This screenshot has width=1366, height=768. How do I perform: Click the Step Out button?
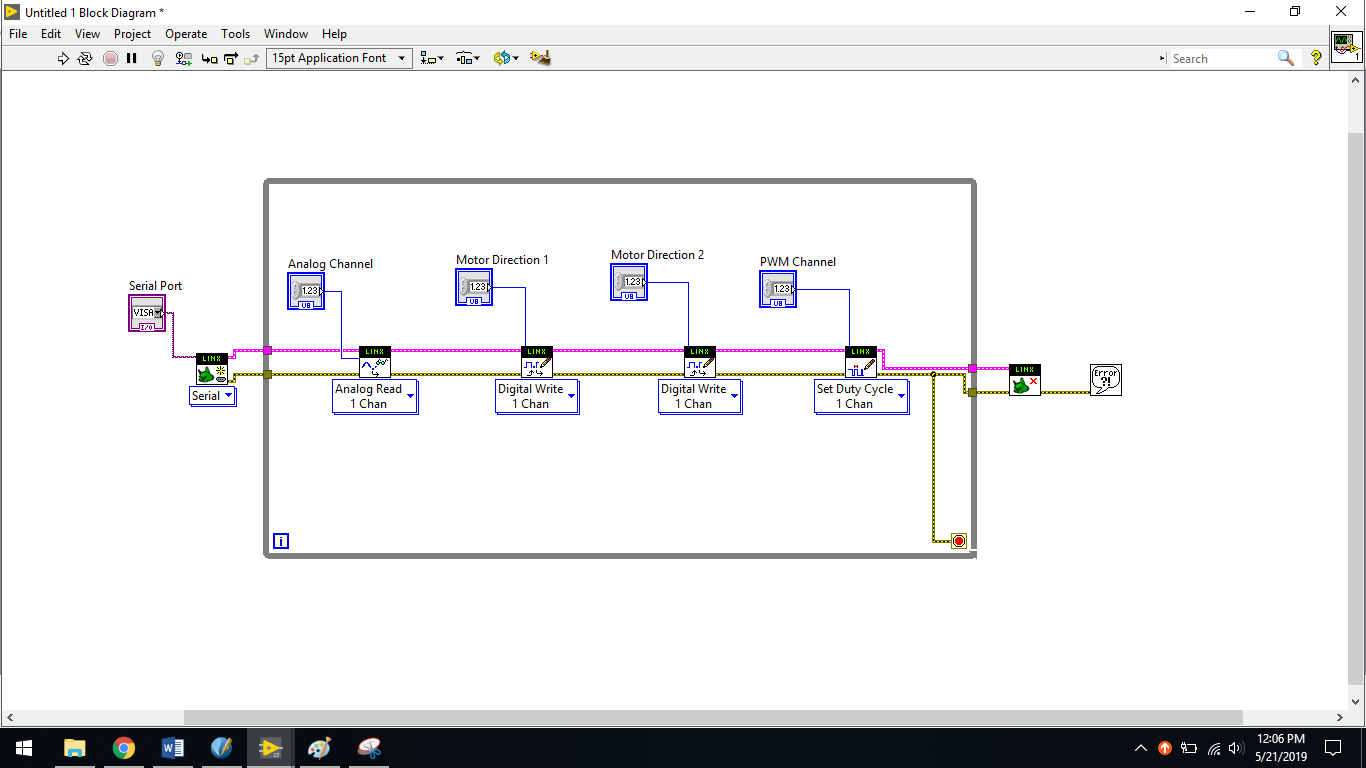251,58
